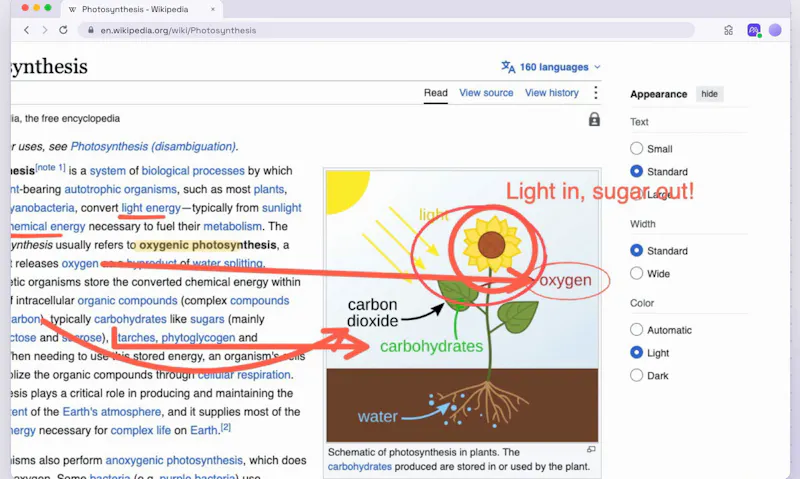
Task: Open the purple profile avatar
Action: pos(775,30)
